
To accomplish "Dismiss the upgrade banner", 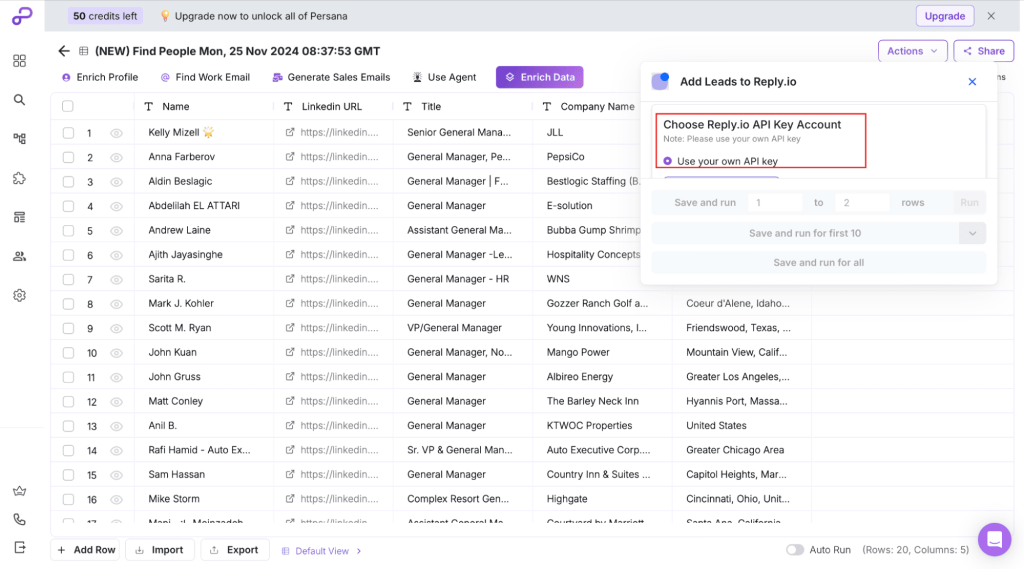I will pos(991,16).
